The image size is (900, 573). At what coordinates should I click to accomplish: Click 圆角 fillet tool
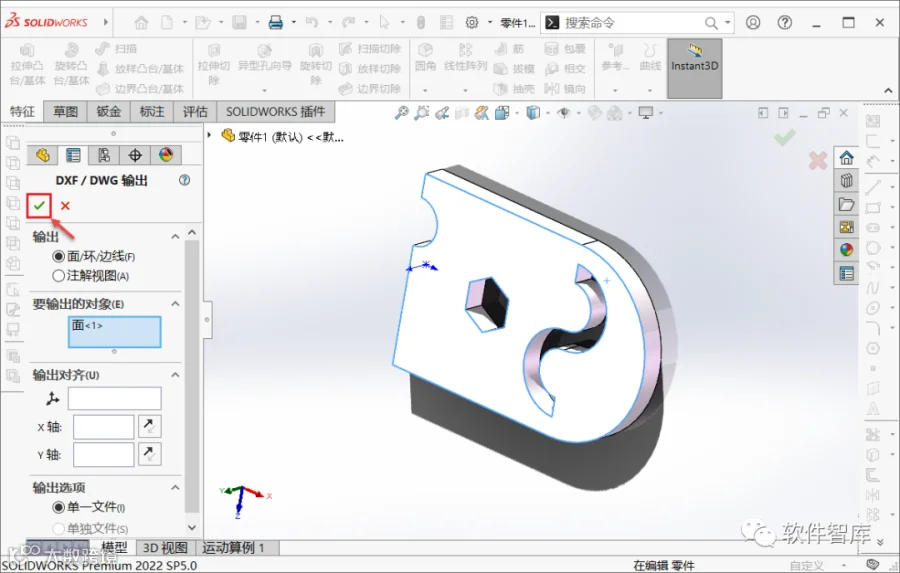(x=425, y=57)
